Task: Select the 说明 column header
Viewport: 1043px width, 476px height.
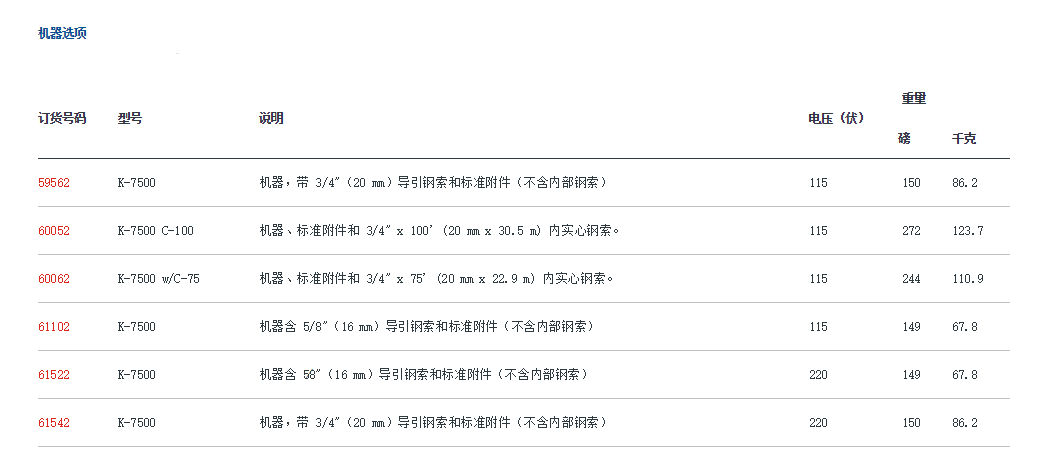Action: [x=271, y=118]
